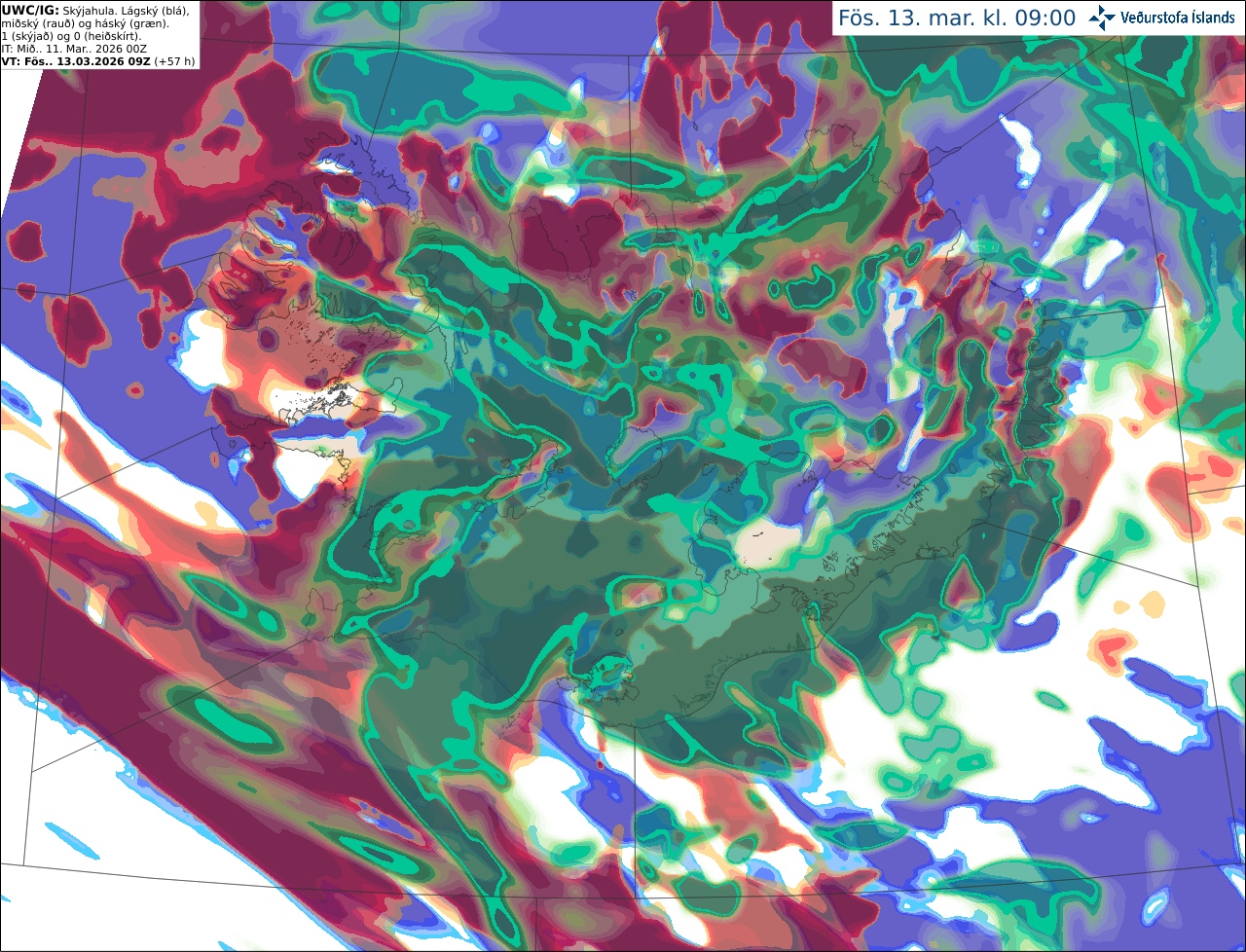Click the '1 (skýjað) og 0 (heiðskírt).' legend line
Screen dimensions: 1246x952
click(x=71, y=35)
